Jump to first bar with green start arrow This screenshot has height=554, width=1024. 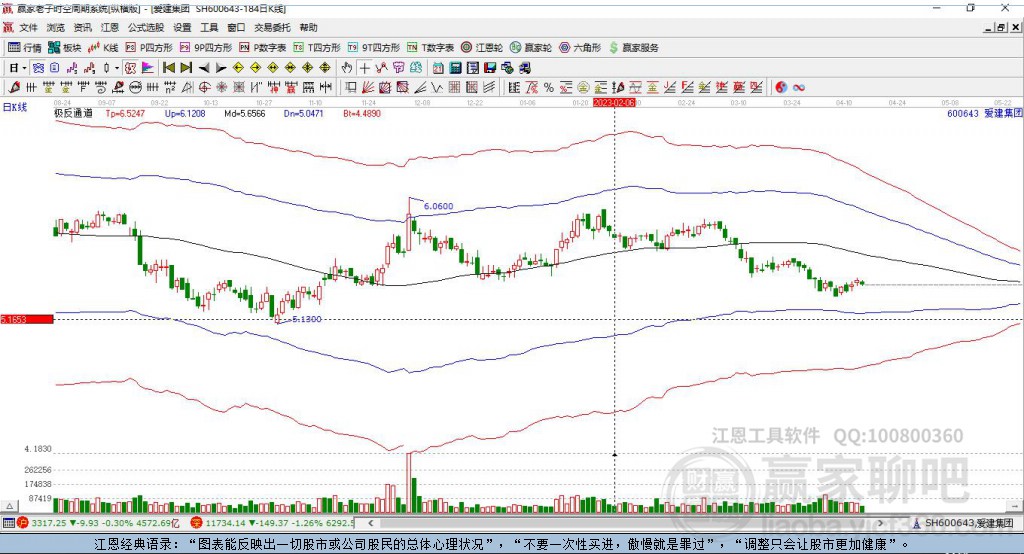pyautogui.click(x=168, y=68)
